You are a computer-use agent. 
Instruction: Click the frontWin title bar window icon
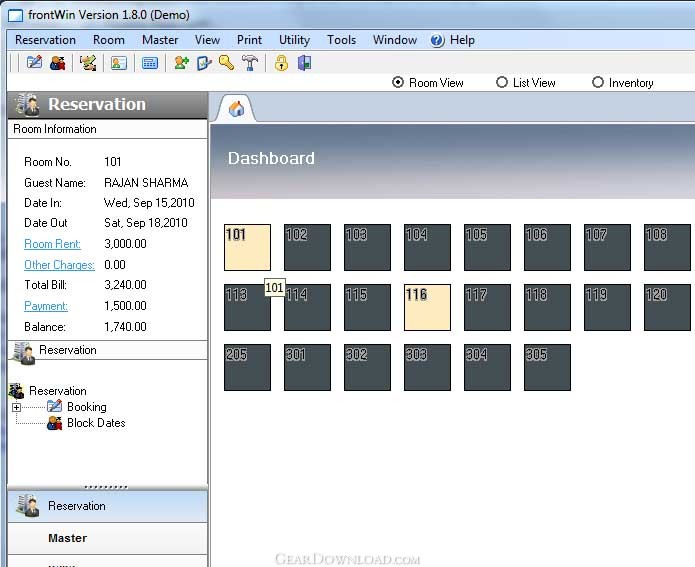[16, 15]
